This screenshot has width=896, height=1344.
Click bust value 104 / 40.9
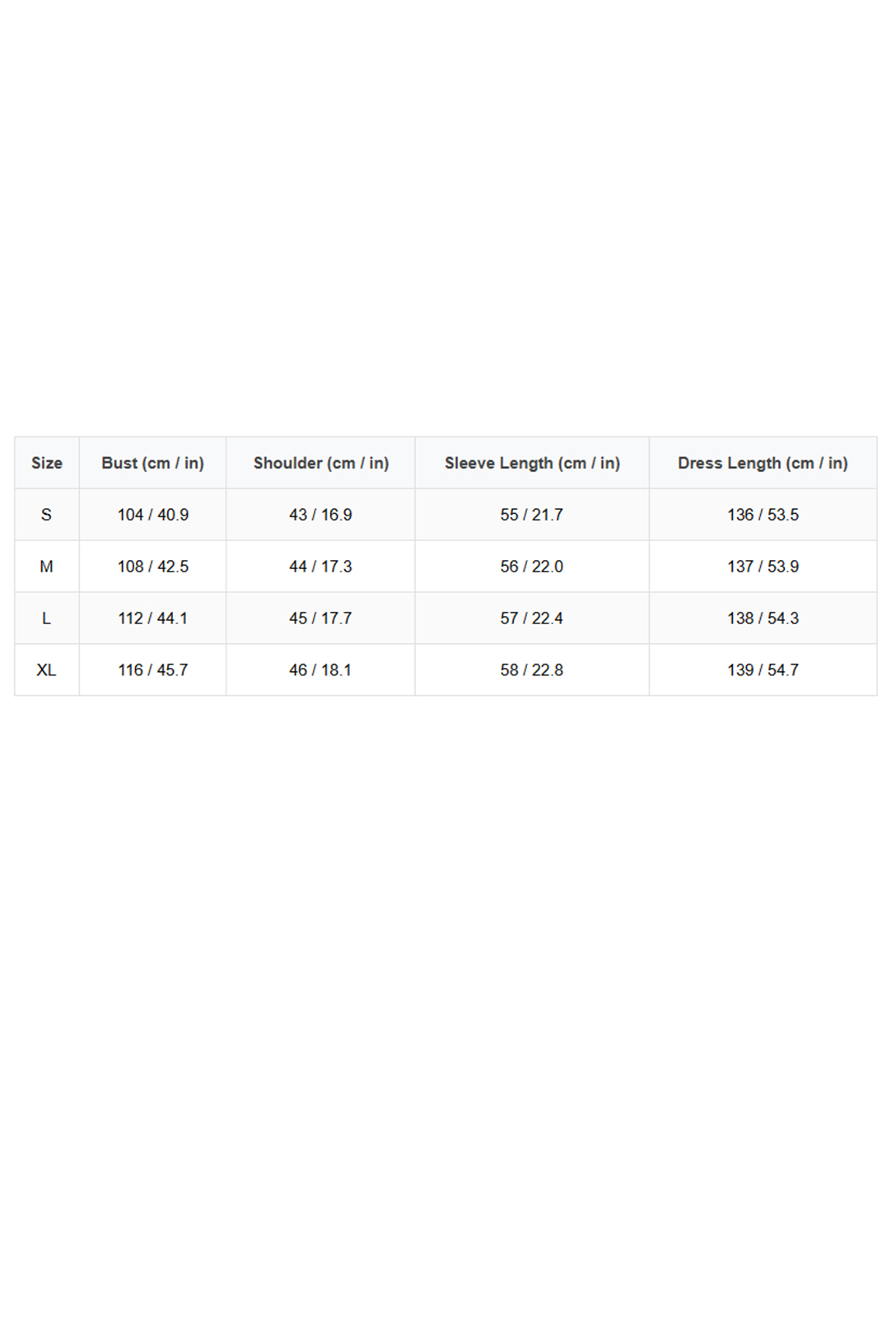point(152,515)
